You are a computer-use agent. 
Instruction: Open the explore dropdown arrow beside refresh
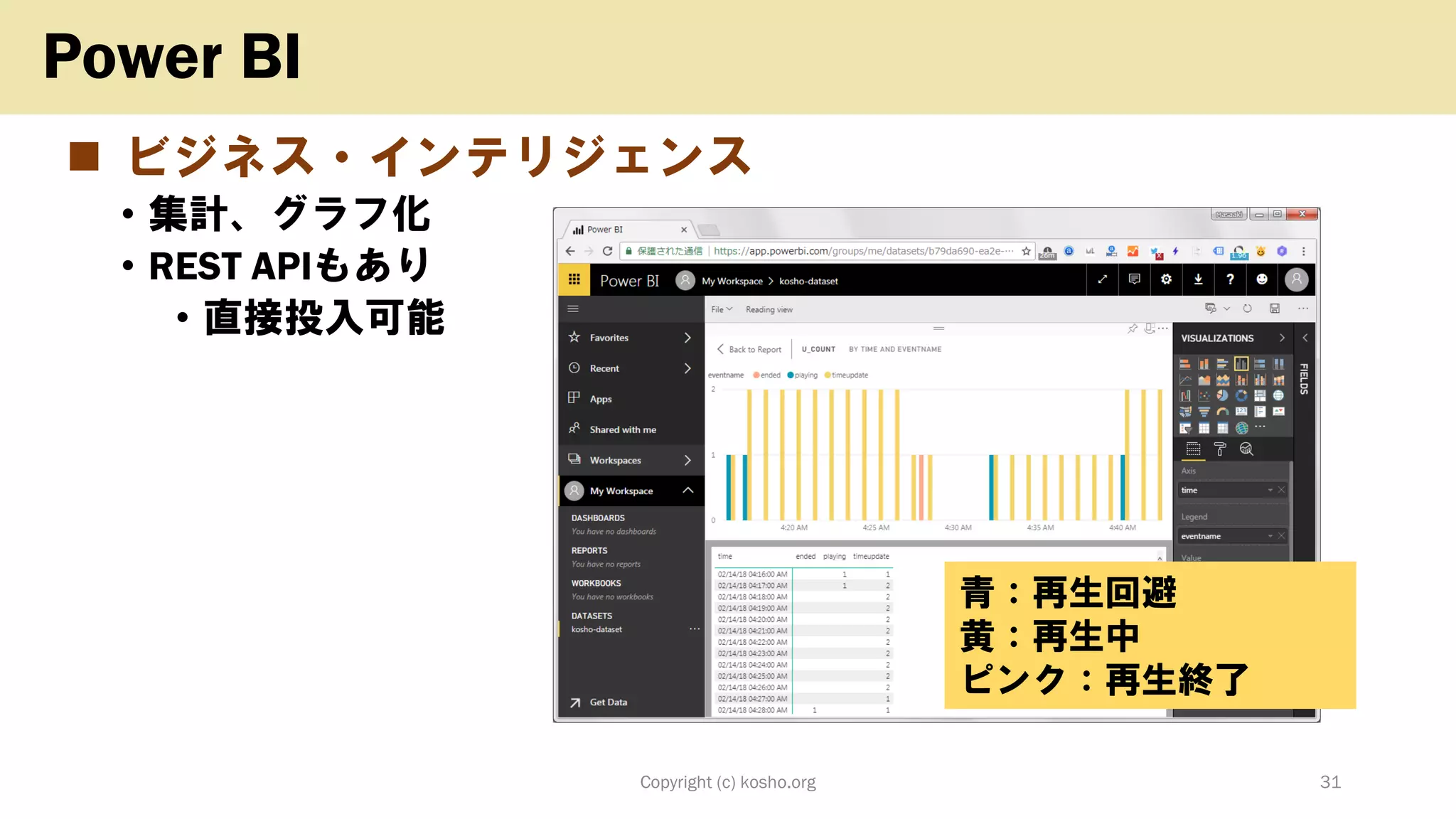click(x=1226, y=309)
